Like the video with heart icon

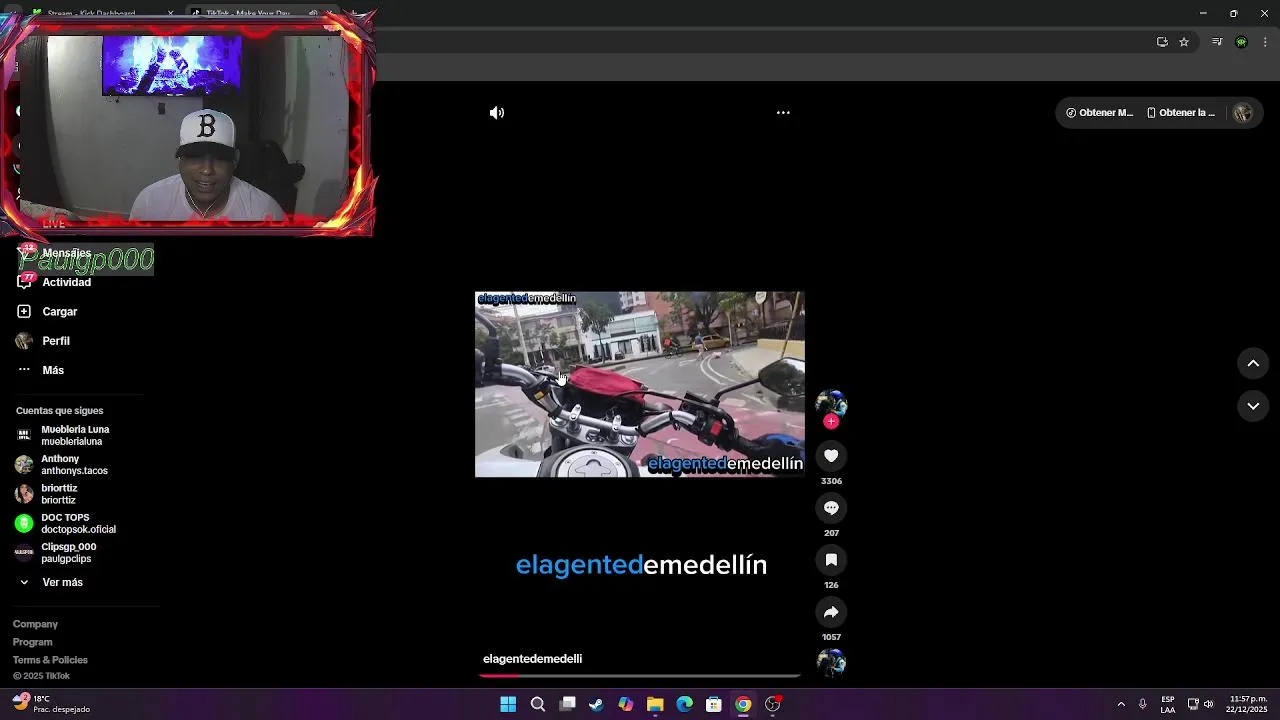(x=831, y=456)
